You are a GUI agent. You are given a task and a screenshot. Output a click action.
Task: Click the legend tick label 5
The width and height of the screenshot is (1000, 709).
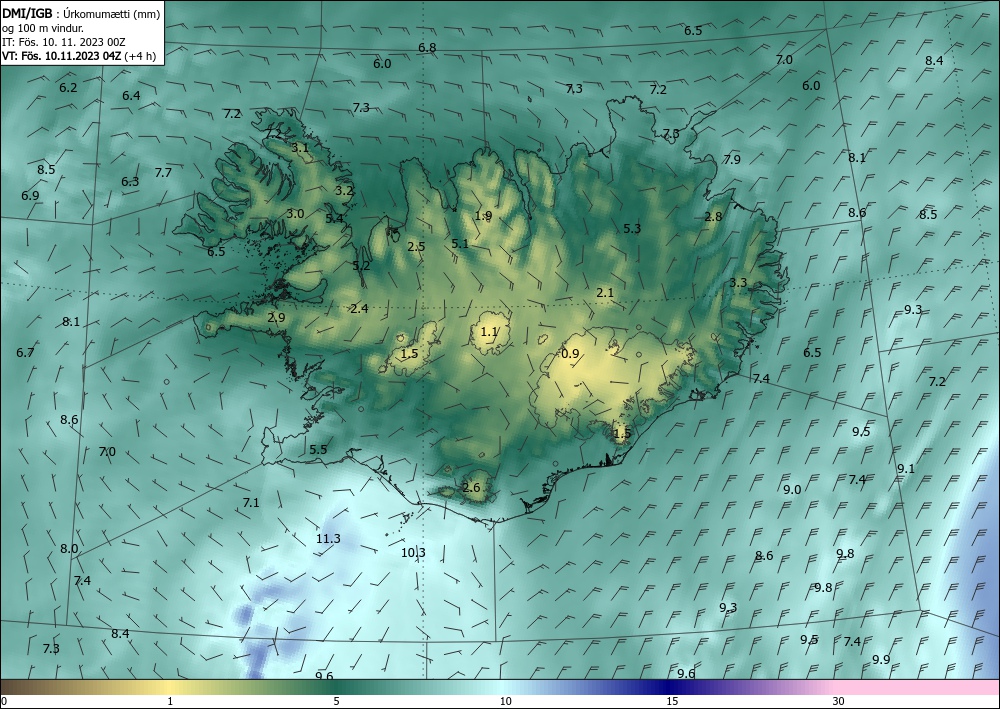(x=336, y=702)
